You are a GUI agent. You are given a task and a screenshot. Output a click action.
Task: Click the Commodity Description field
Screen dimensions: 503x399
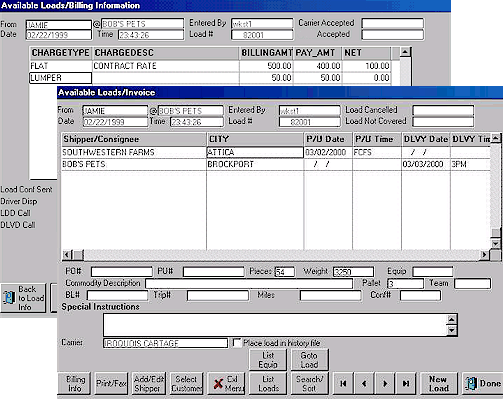pos(249,283)
